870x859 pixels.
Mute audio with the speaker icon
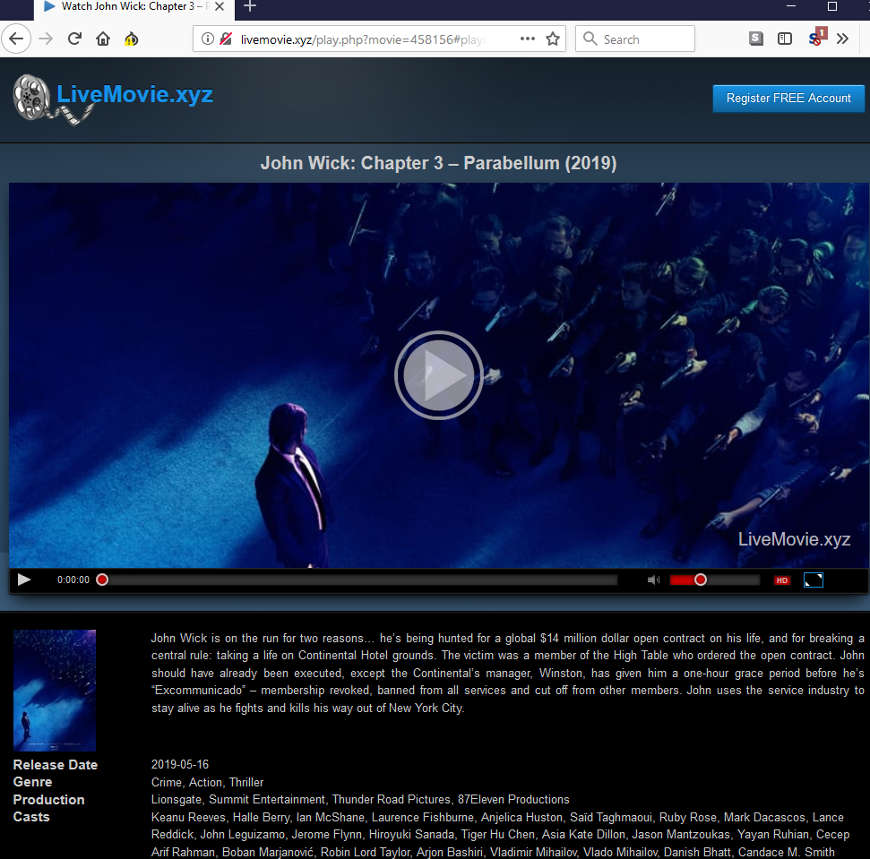[653, 580]
